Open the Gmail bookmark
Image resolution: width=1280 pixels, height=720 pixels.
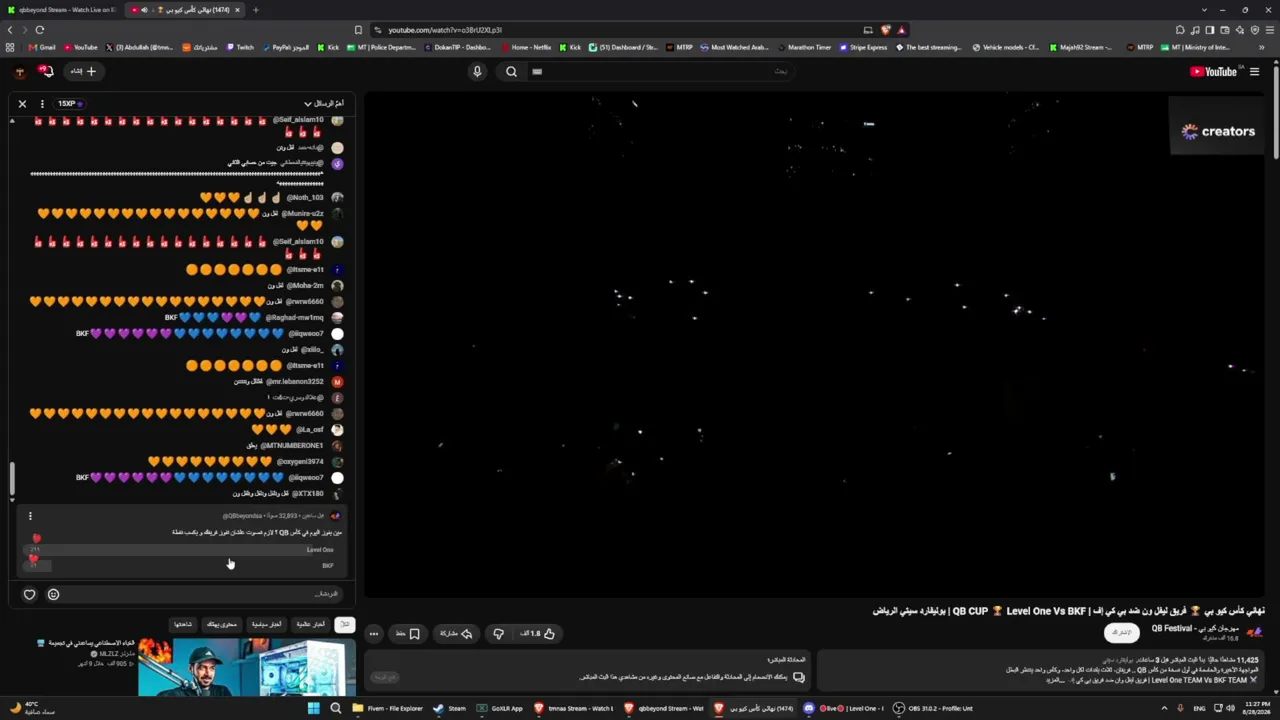[x=43, y=47]
